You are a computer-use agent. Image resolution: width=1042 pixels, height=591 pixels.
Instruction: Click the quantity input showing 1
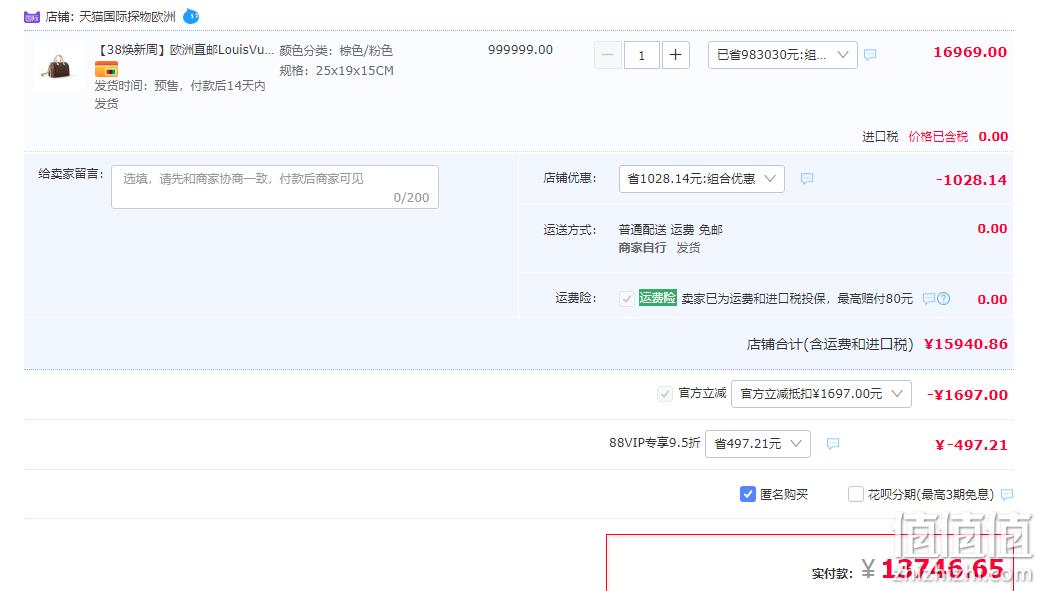[641, 55]
